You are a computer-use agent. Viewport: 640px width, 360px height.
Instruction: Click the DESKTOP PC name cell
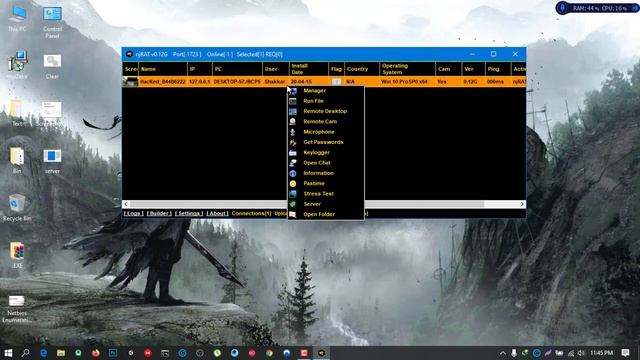237,82
